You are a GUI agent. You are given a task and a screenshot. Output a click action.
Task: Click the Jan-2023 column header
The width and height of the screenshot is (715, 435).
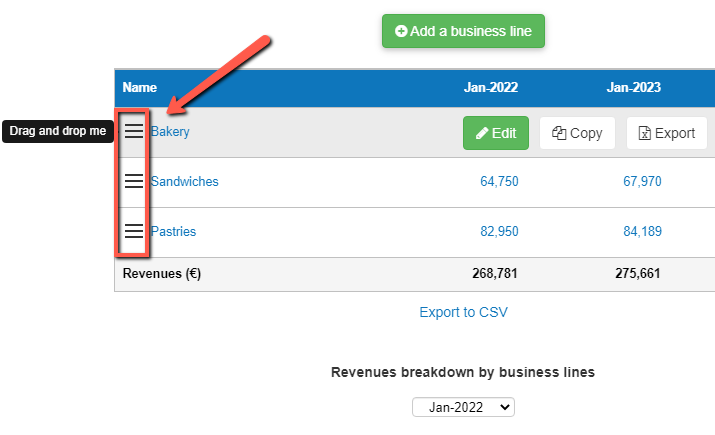(x=633, y=88)
